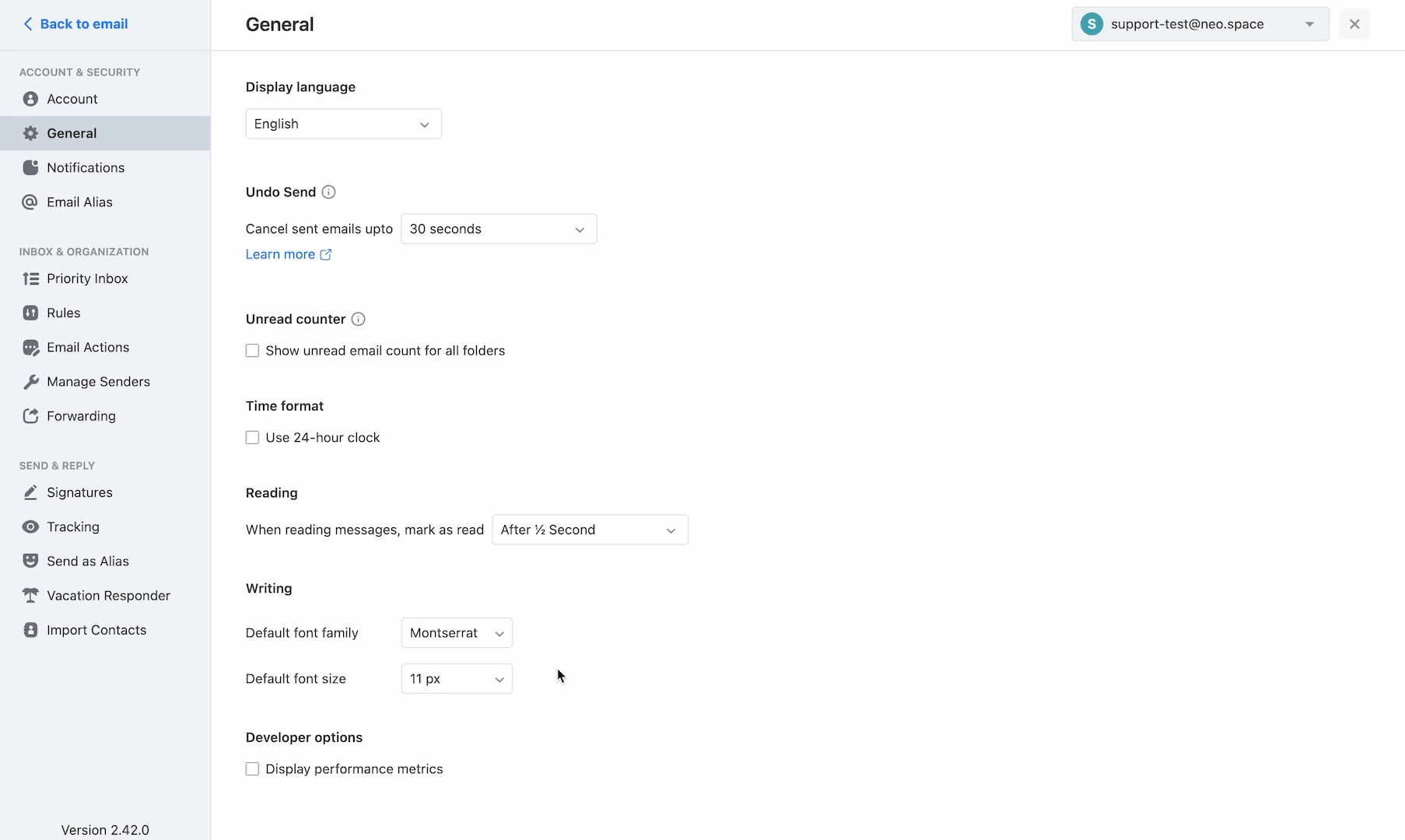Click the info icon beside Unread counter

[358, 319]
